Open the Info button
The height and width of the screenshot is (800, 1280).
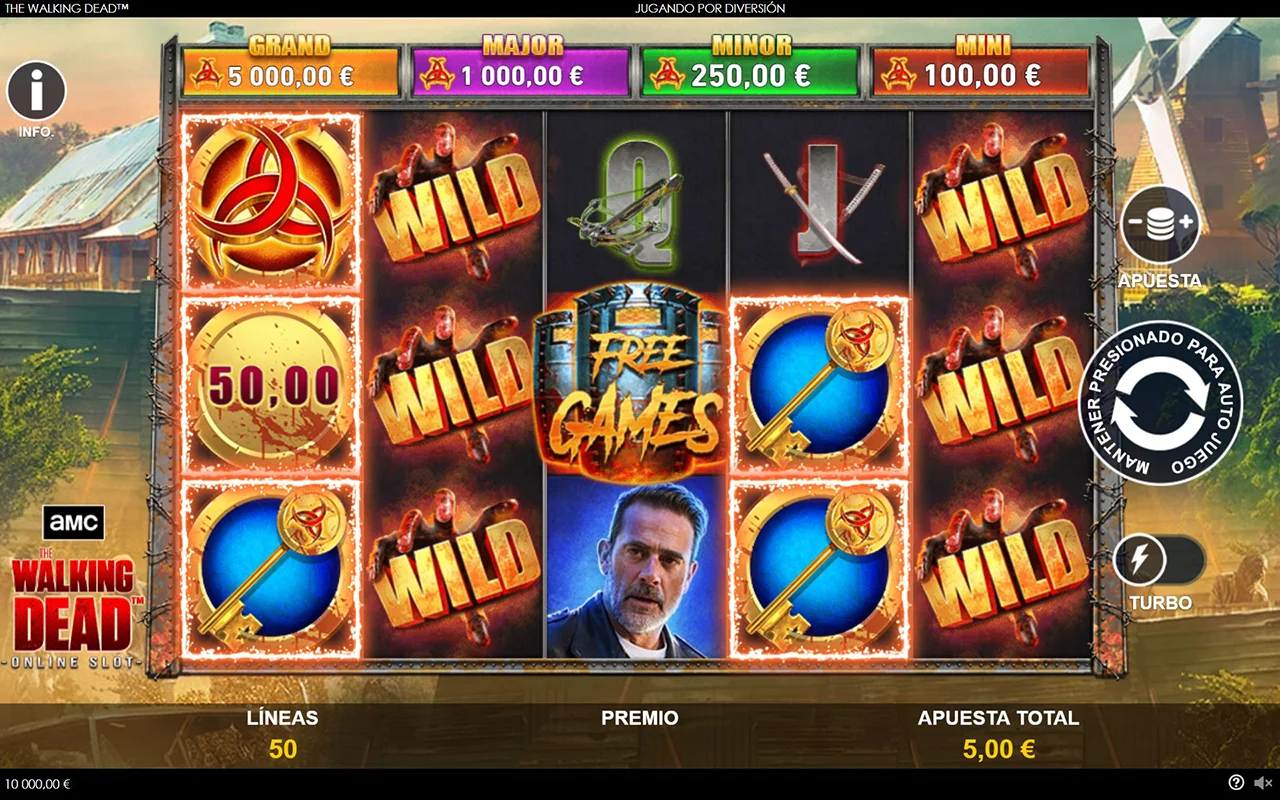pos(37,91)
